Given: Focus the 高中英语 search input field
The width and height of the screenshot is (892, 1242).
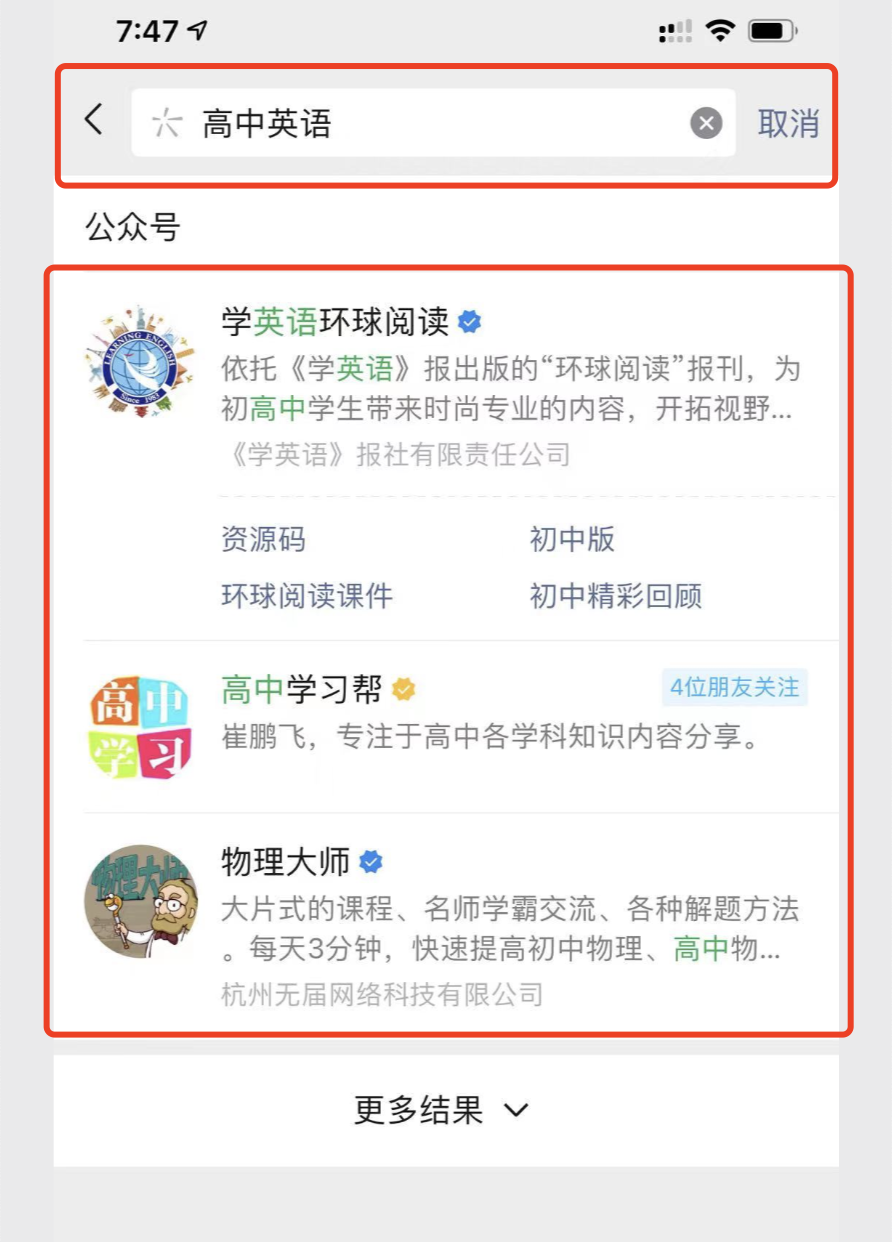Looking at the screenshot, I should point(433,123).
